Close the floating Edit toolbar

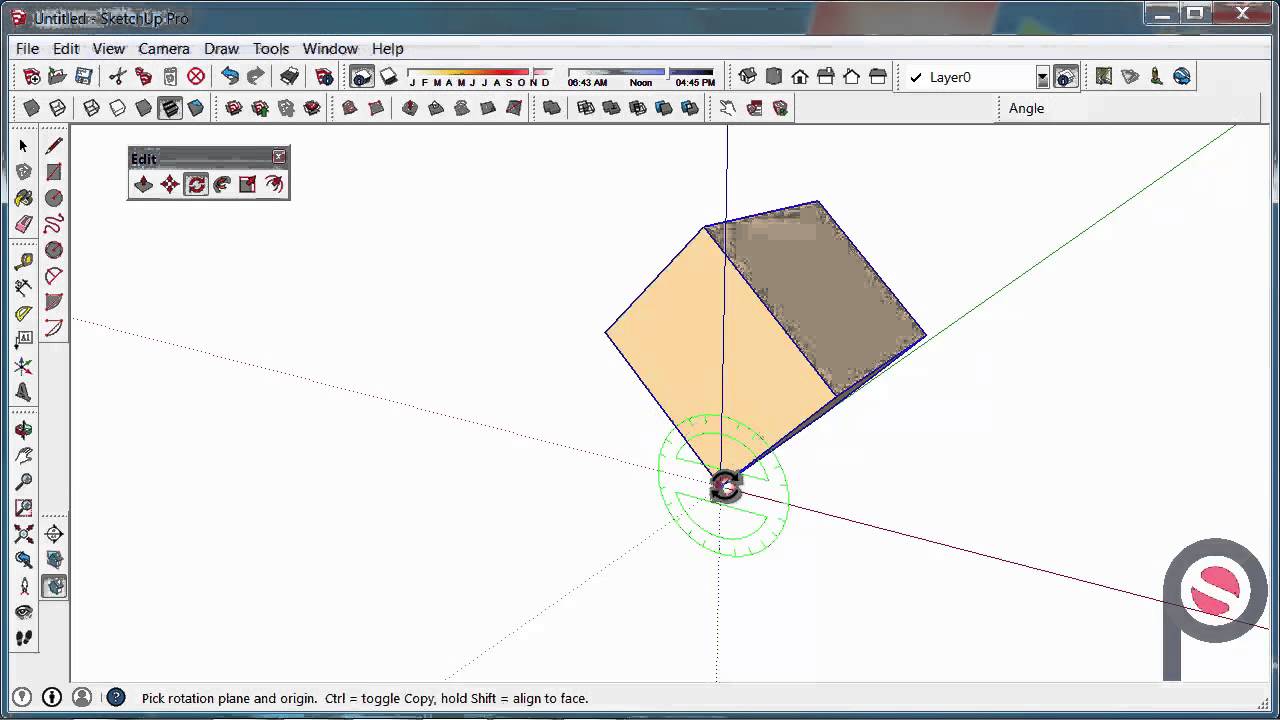[x=279, y=156]
